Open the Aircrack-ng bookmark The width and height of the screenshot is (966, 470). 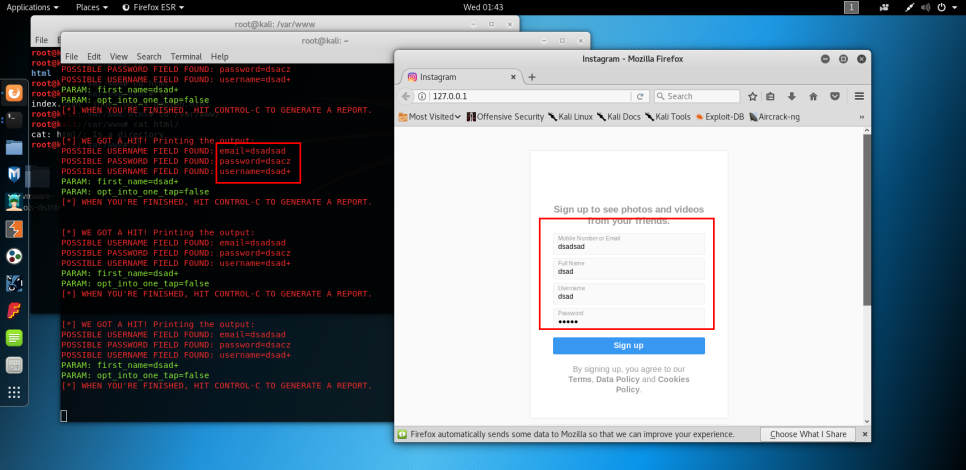(x=774, y=116)
